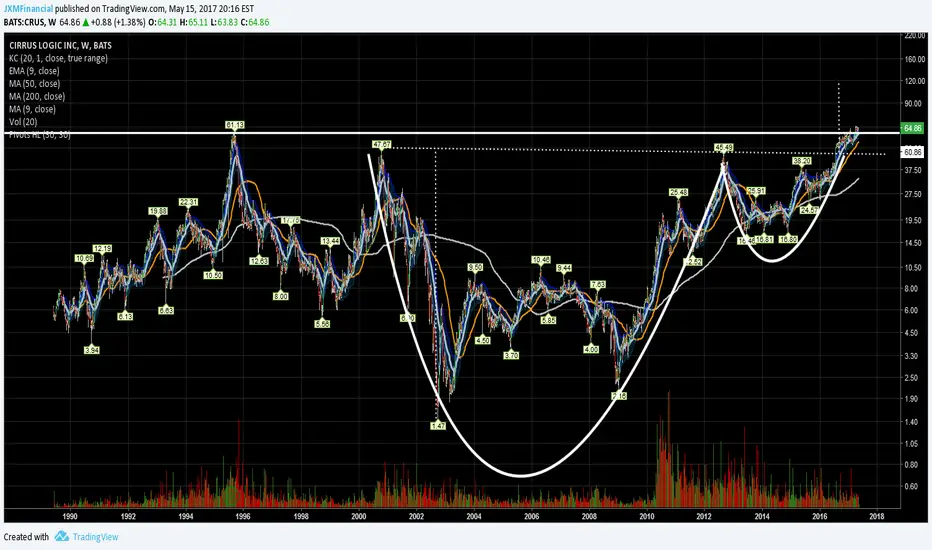Click the 61.13 pivot high label
The image size is (932, 550).
point(235,125)
